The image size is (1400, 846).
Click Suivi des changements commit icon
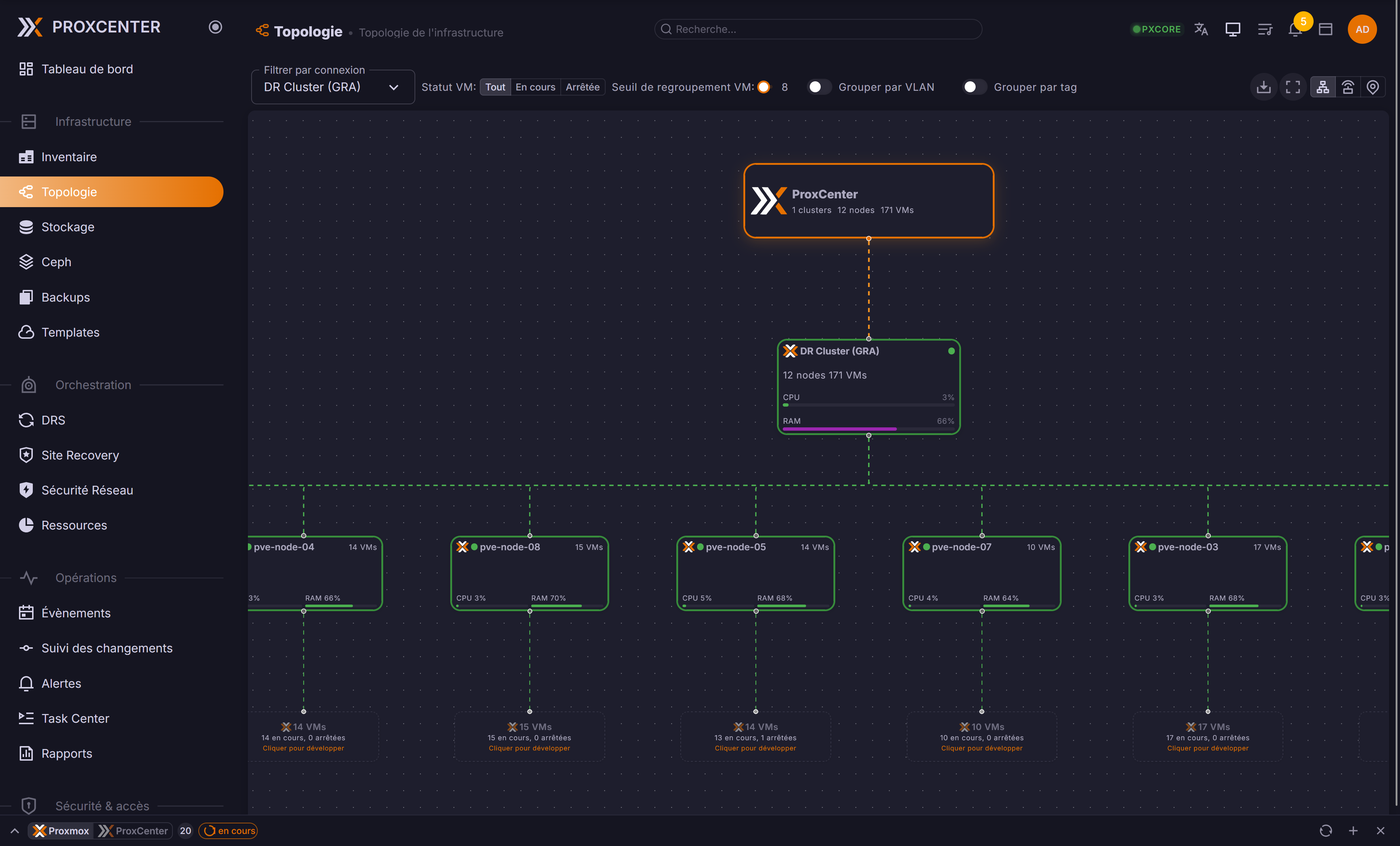[x=26, y=648]
